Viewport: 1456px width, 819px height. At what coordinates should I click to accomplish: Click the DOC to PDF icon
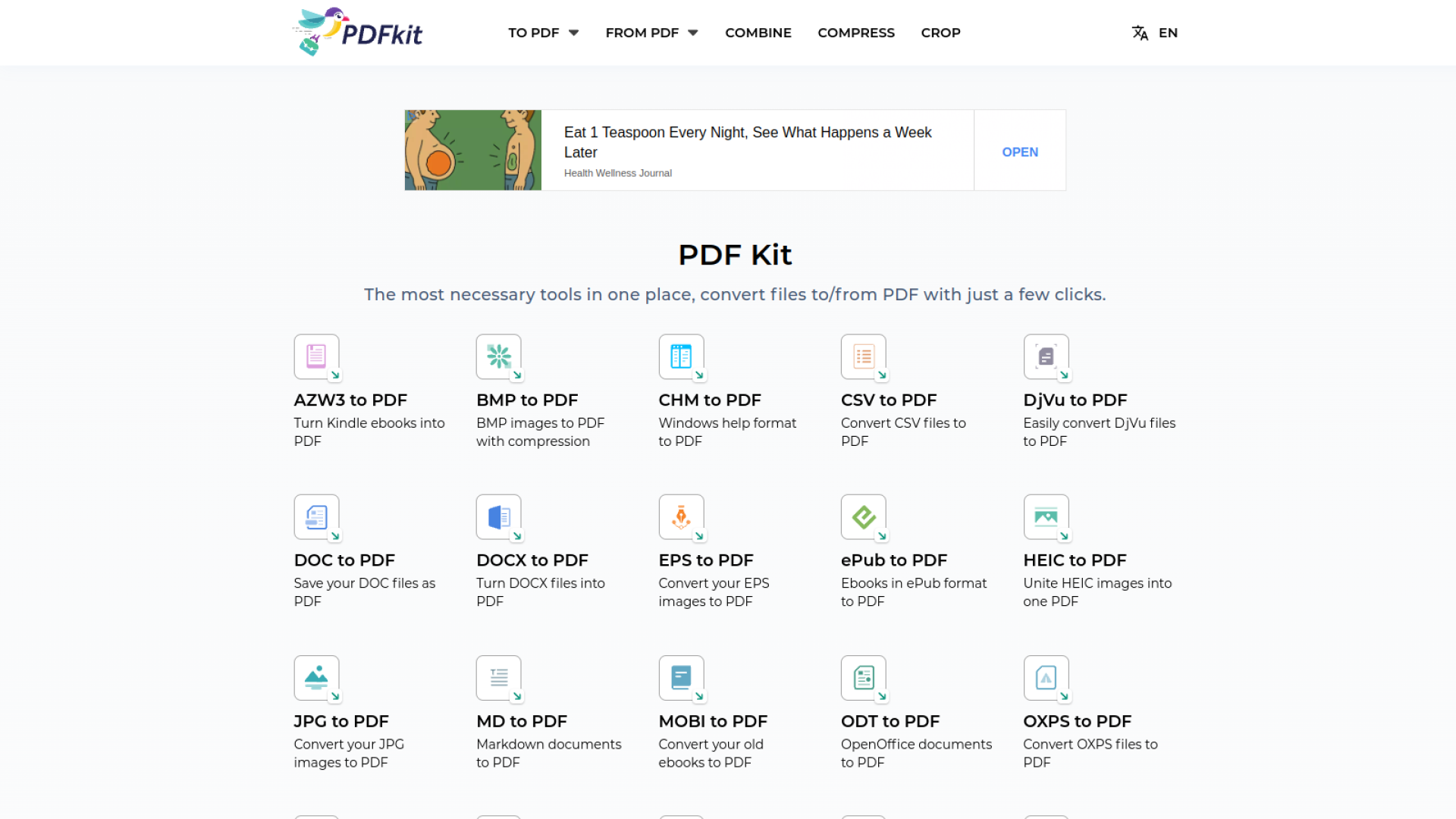pos(316,518)
